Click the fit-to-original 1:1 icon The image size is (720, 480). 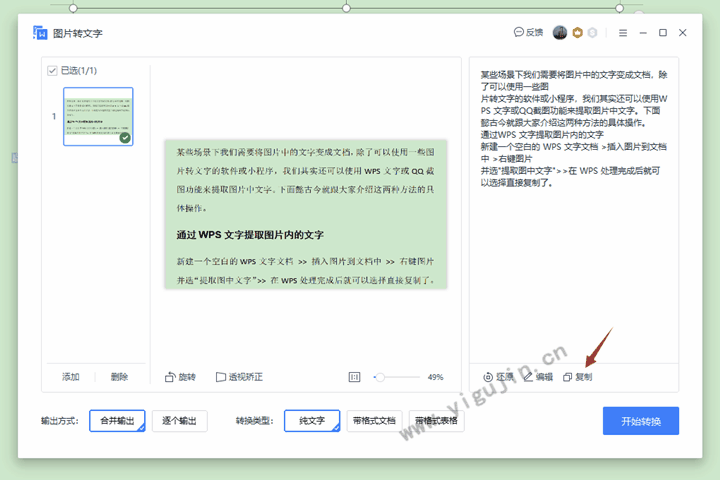click(x=354, y=377)
